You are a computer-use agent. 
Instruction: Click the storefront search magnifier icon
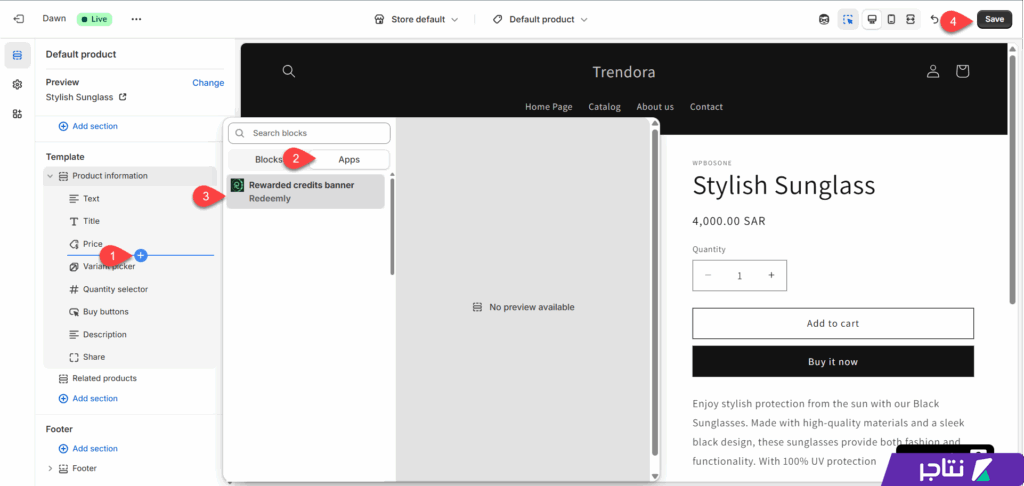[289, 71]
